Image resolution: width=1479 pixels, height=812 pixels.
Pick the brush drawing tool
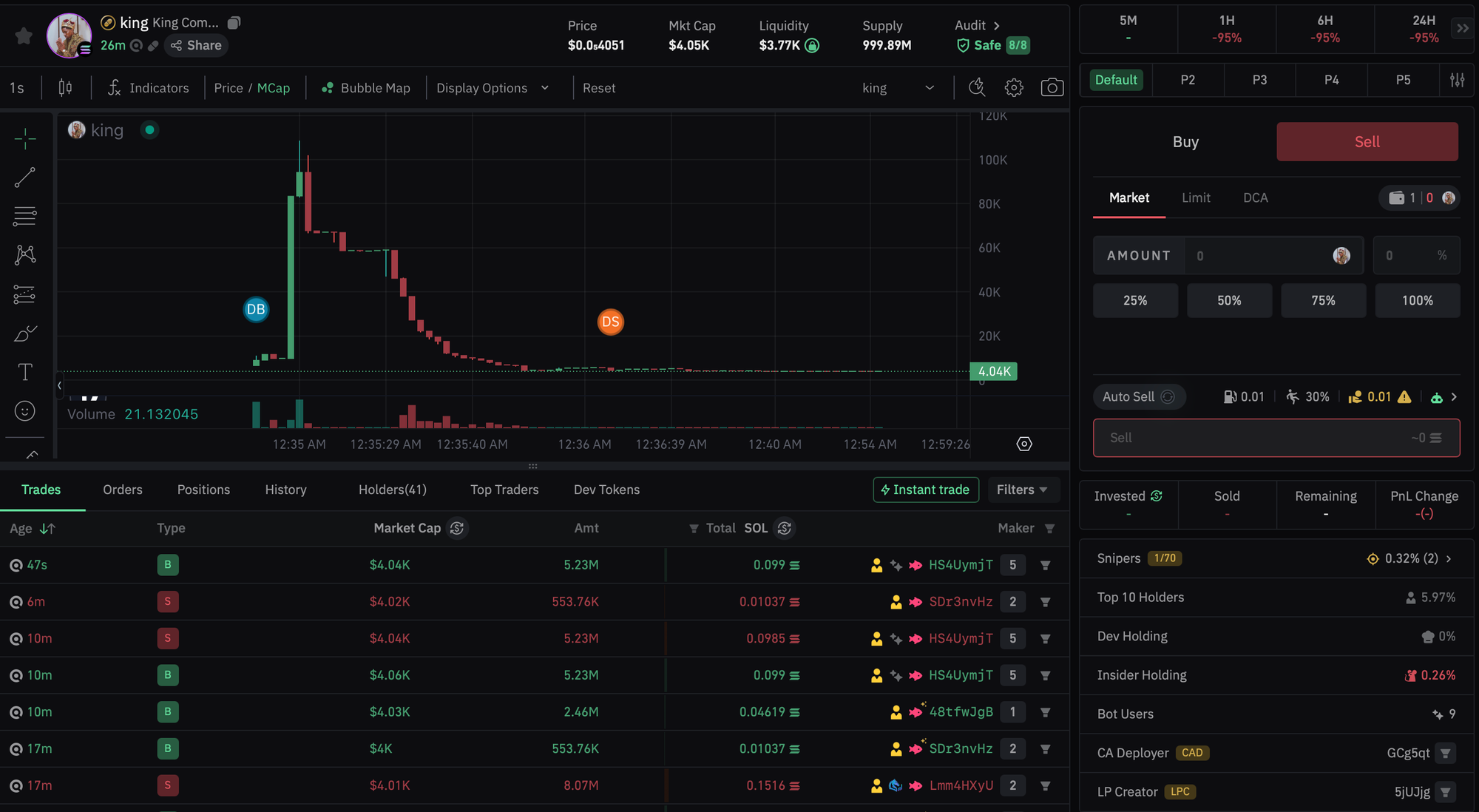(x=24, y=333)
